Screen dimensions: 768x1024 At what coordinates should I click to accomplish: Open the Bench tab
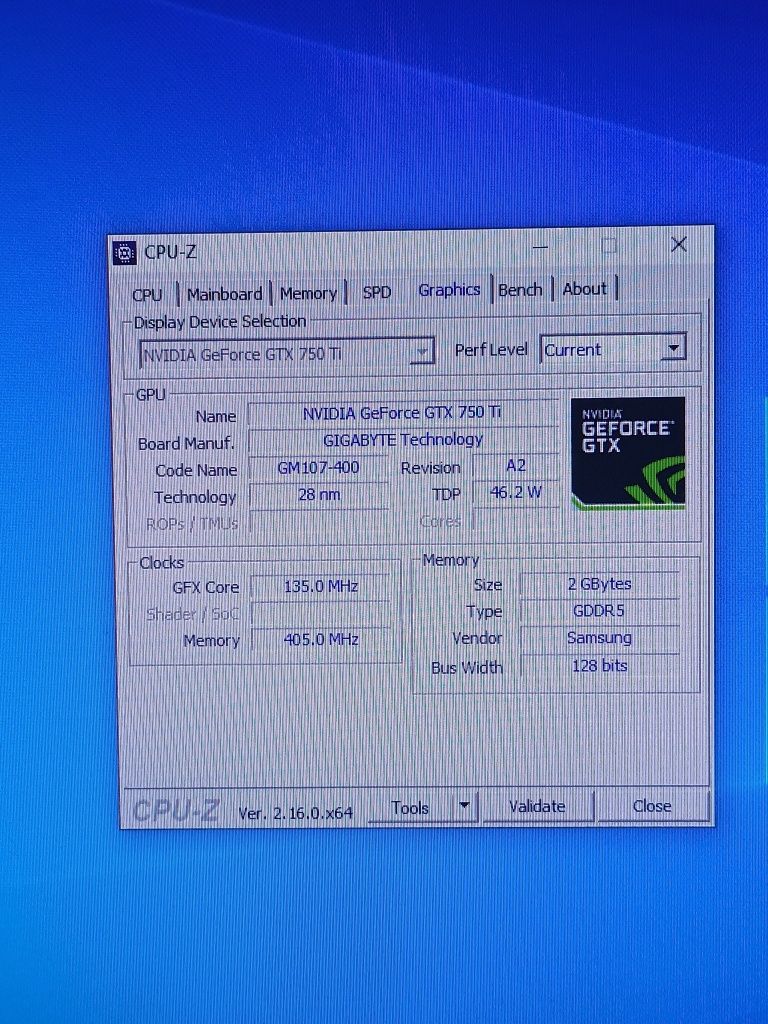[x=520, y=289]
